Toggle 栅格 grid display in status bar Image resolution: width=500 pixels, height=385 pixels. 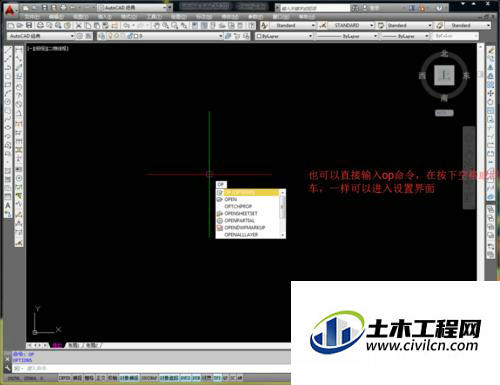click(89, 378)
